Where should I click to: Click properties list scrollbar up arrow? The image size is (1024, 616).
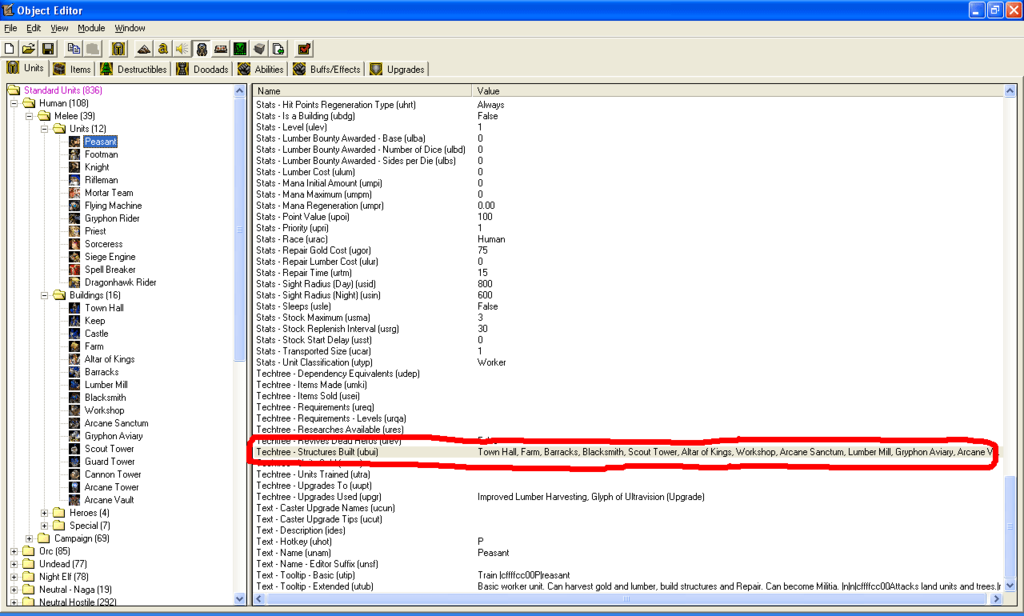pos(1010,91)
